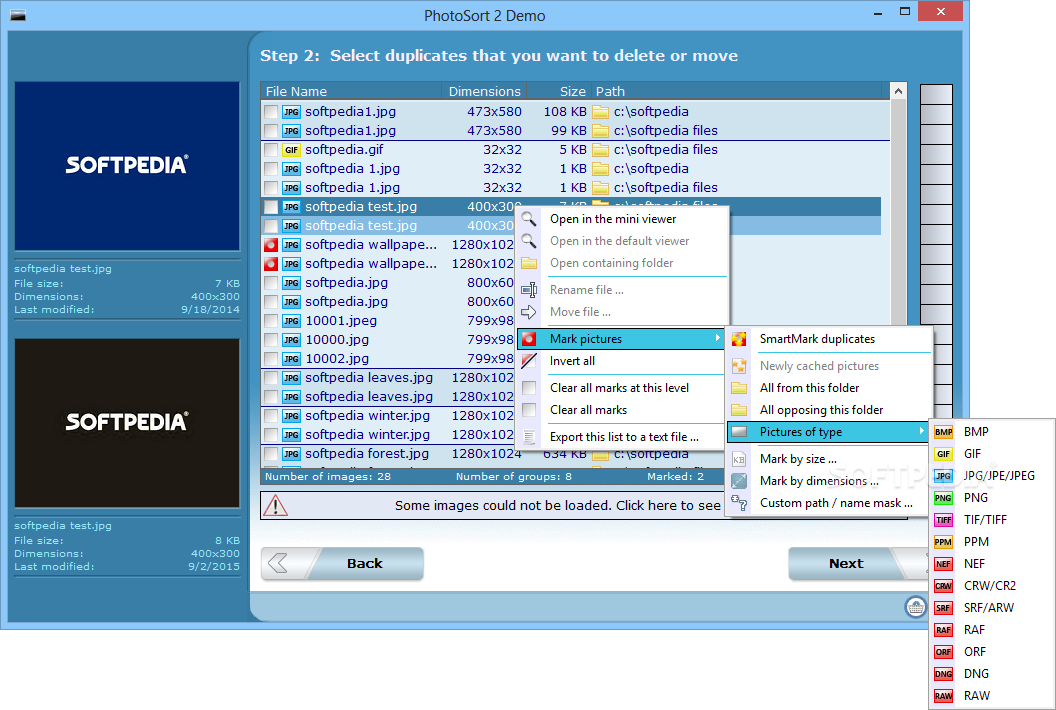The image size is (1056, 710).
Task: Check the first softpedia leaves.jpg checkbox
Action: (271, 378)
